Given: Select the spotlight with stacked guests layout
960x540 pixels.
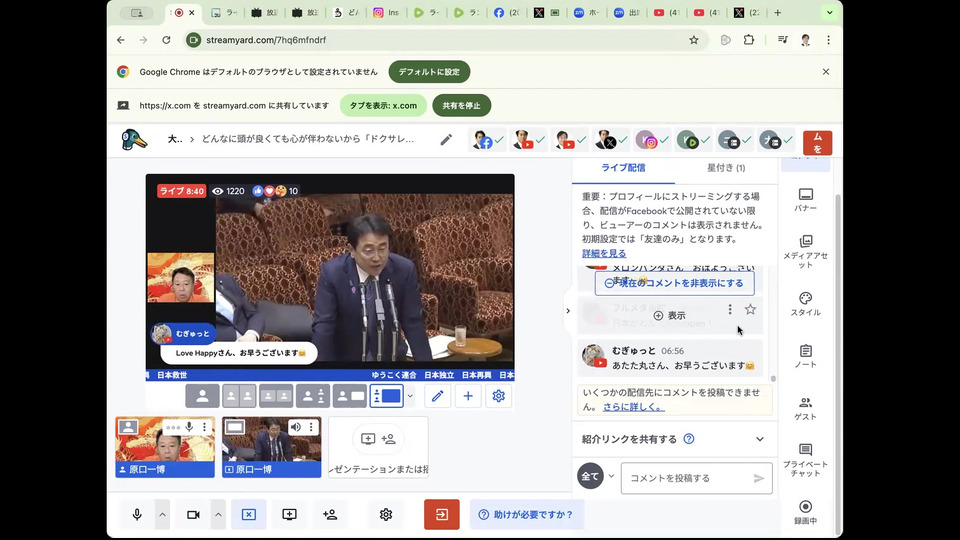Looking at the screenshot, I should click(312, 396).
